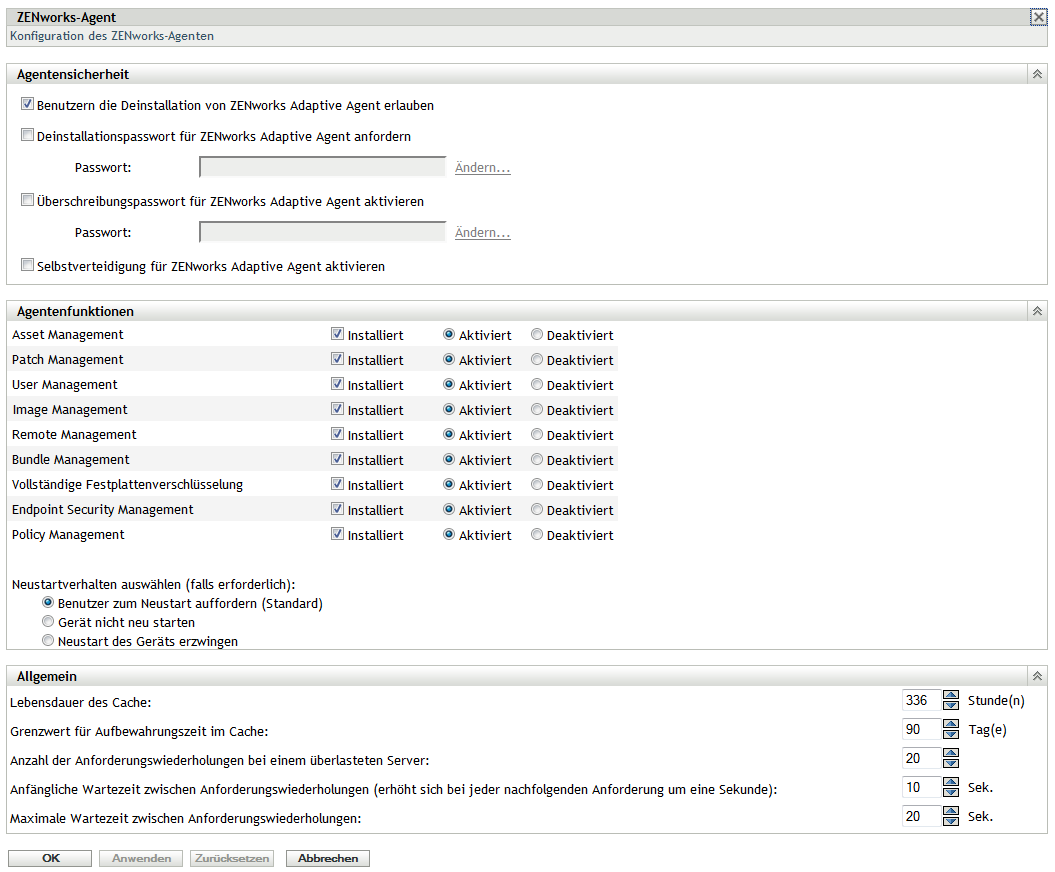
Task: Click Ändern link for Deinstallationspasswort
Action: [x=482, y=168]
